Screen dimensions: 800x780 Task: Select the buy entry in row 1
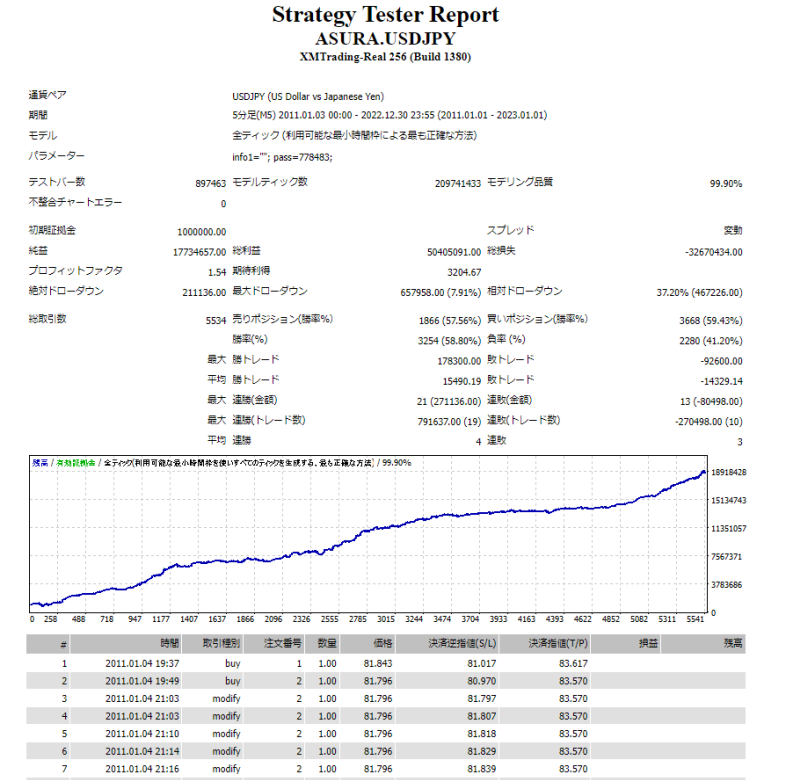coord(231,662)
